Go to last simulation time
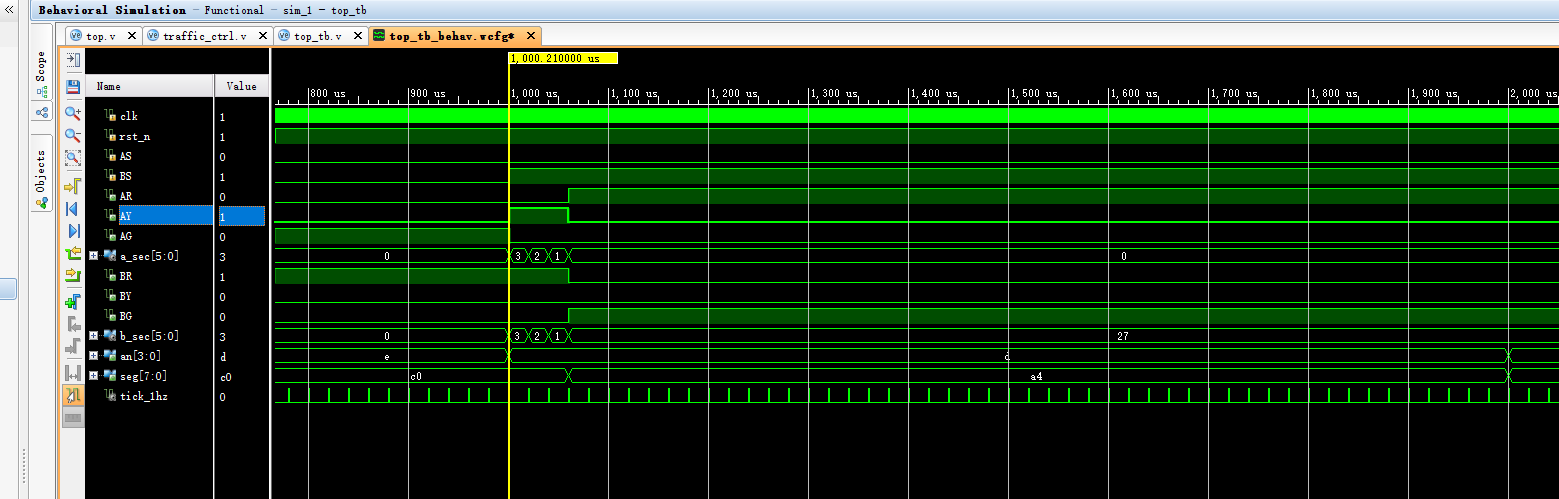Screen dimensions: 1559x499 [73, 231]
